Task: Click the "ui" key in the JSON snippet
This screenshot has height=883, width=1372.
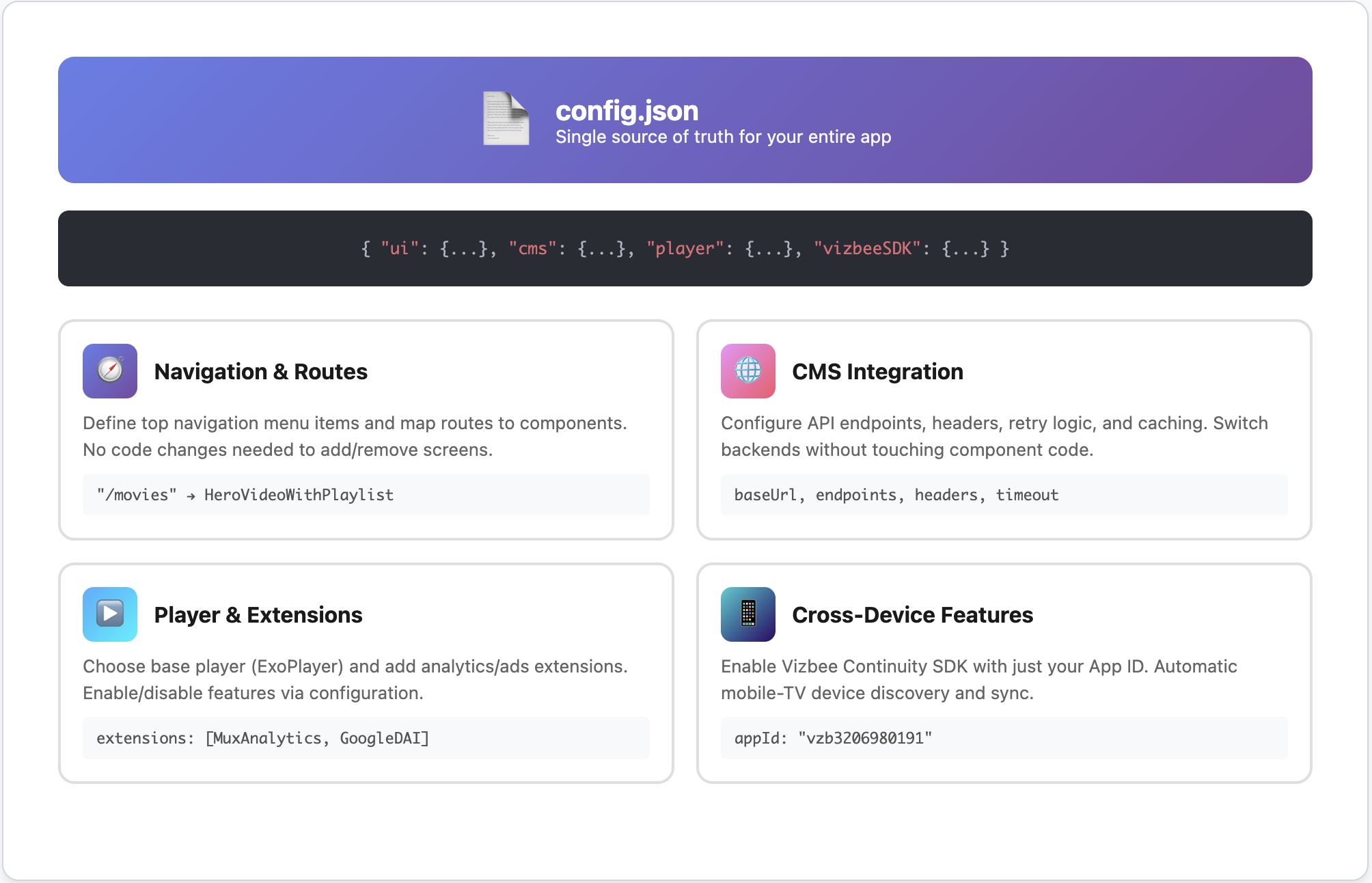Action: [x=399, y=248]
